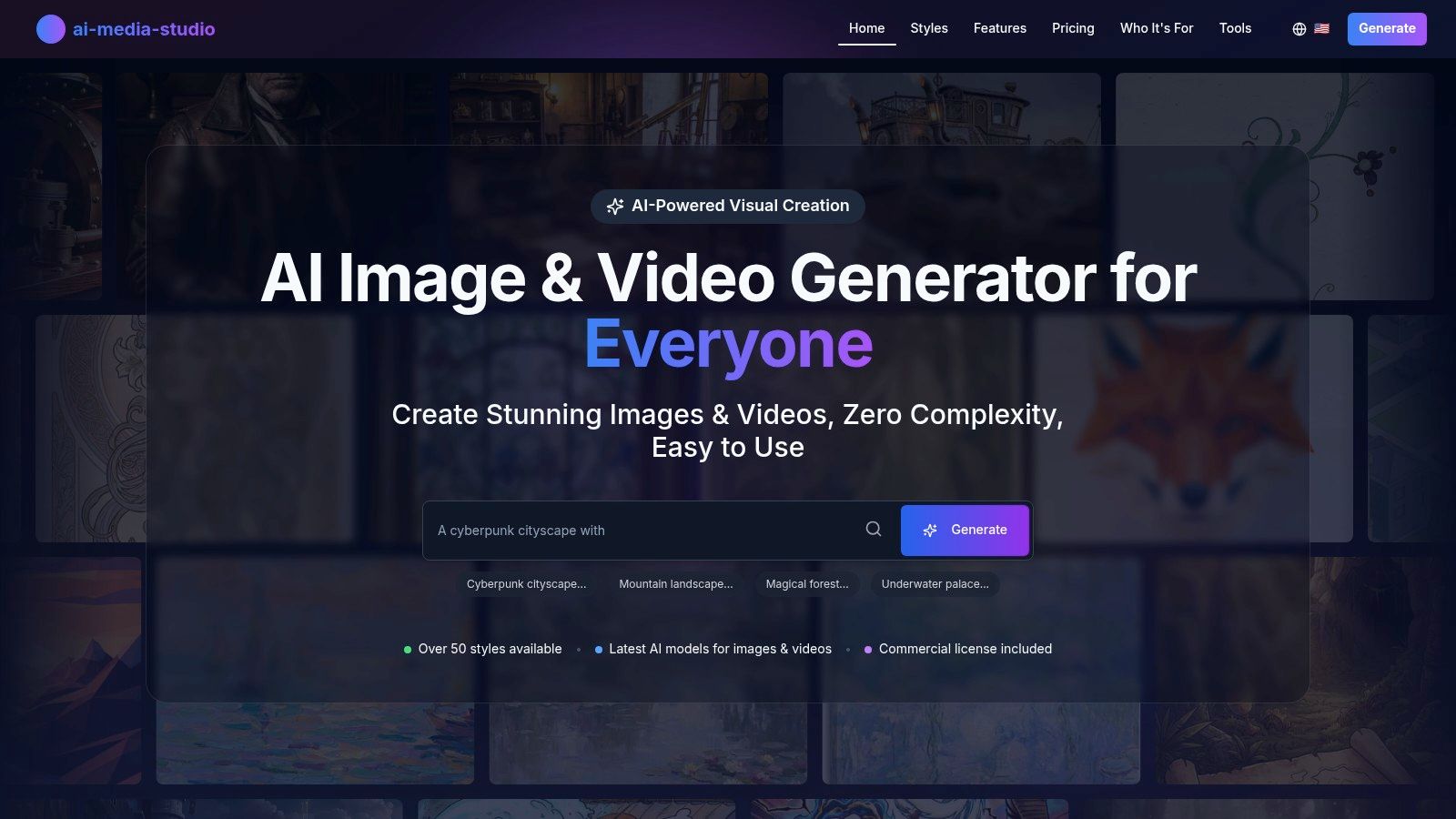Click the sparkle icon in AI-Powered Visual Creation badge
Image resolution: width=1456 pixels, height=819 pixels.
615,206
